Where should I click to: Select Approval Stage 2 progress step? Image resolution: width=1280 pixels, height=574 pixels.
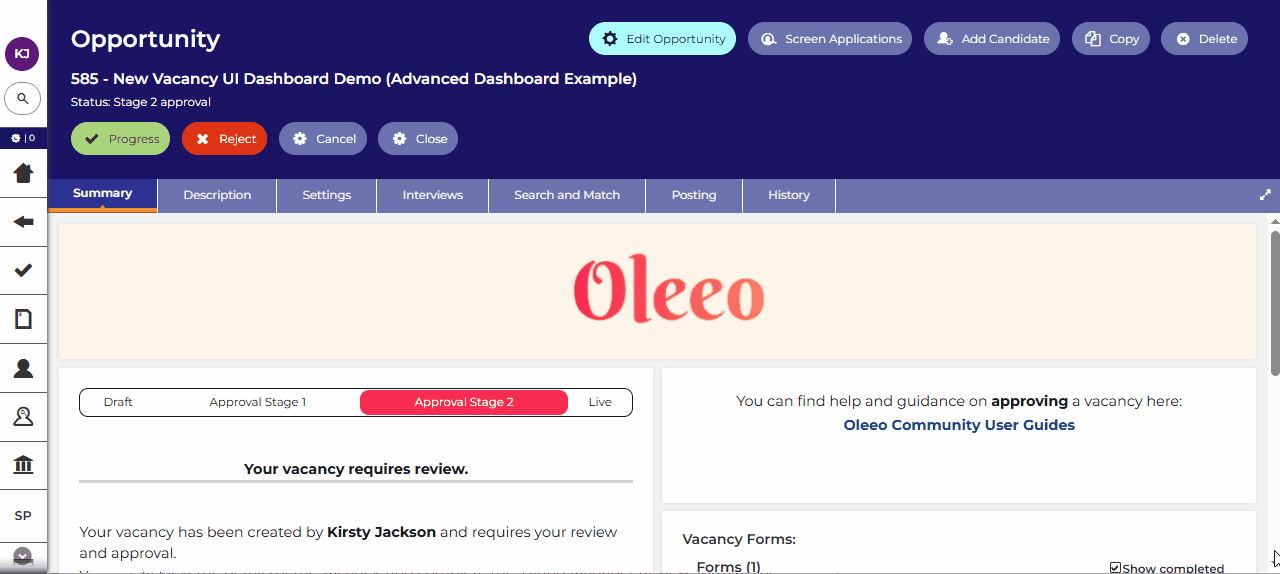pos(464,402)
